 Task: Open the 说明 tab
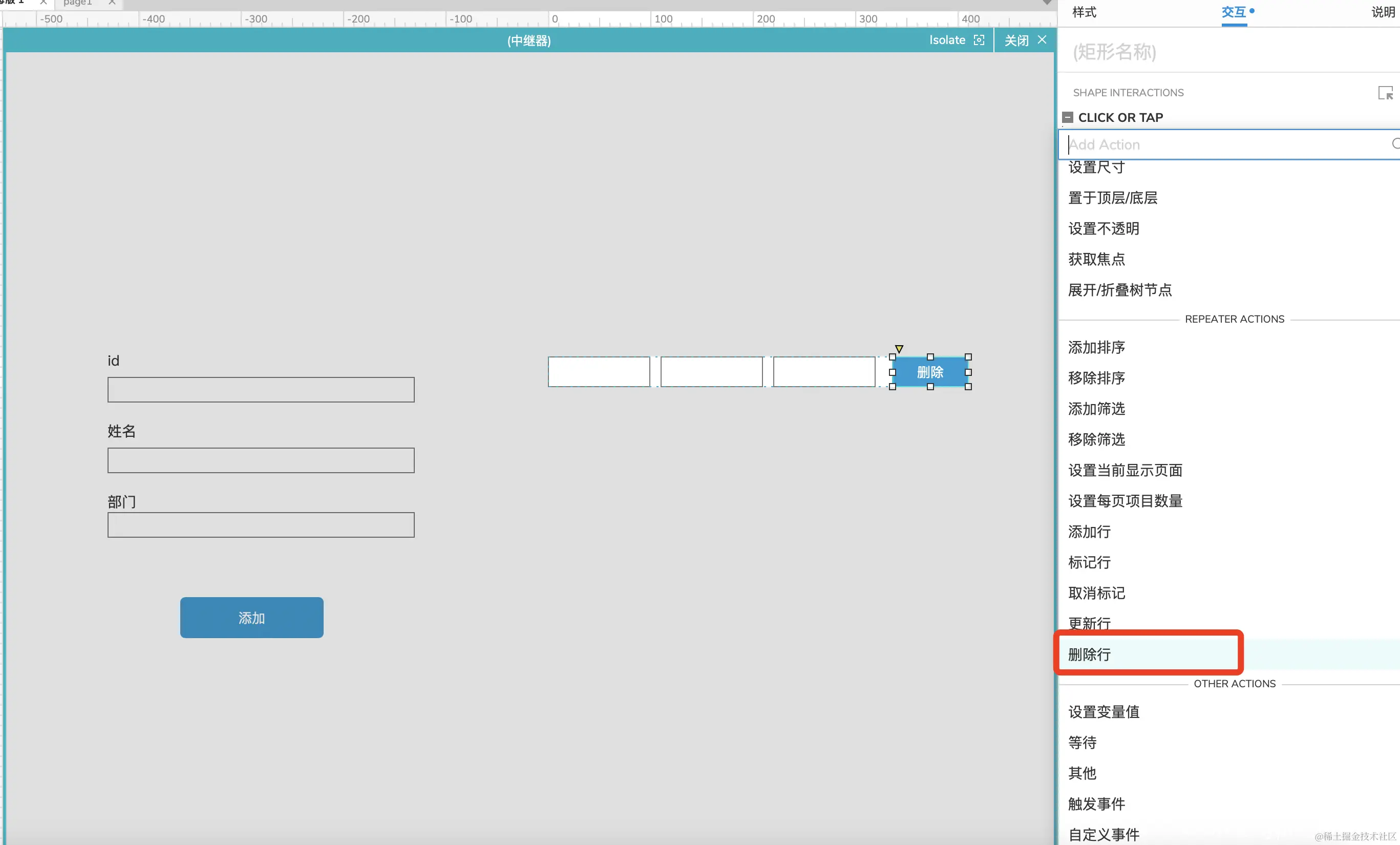click(x=1383, y=12)
